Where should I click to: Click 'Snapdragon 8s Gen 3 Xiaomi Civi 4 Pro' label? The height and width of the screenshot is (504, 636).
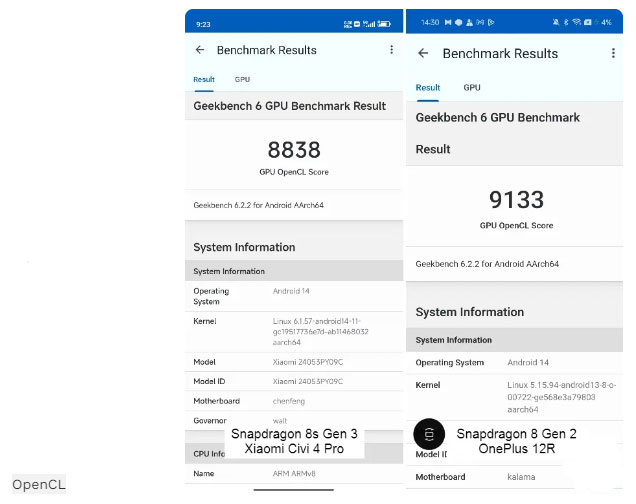[x=294, y=441]
